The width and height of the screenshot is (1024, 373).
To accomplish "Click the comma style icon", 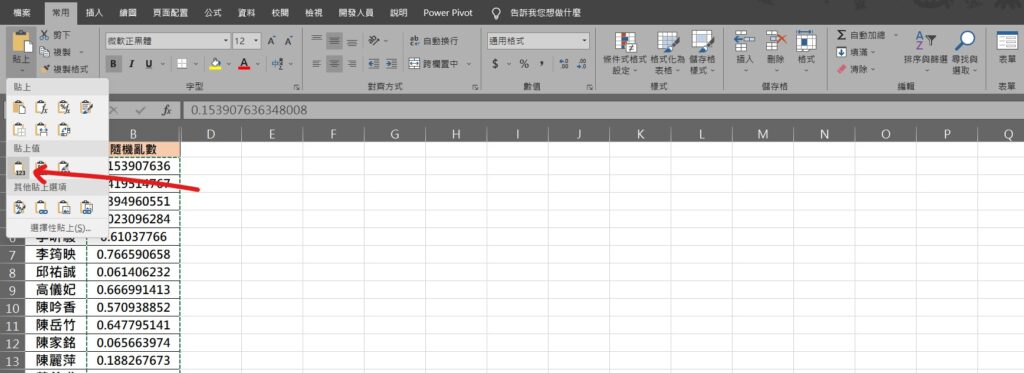I will click(x=541, y=64).
